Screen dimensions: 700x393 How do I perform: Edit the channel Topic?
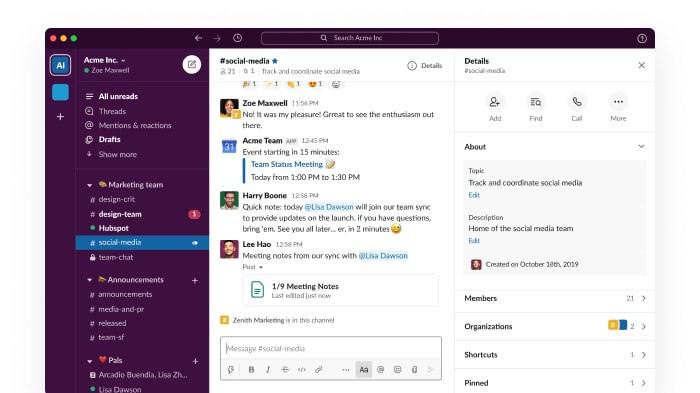(x=474, y=195)
